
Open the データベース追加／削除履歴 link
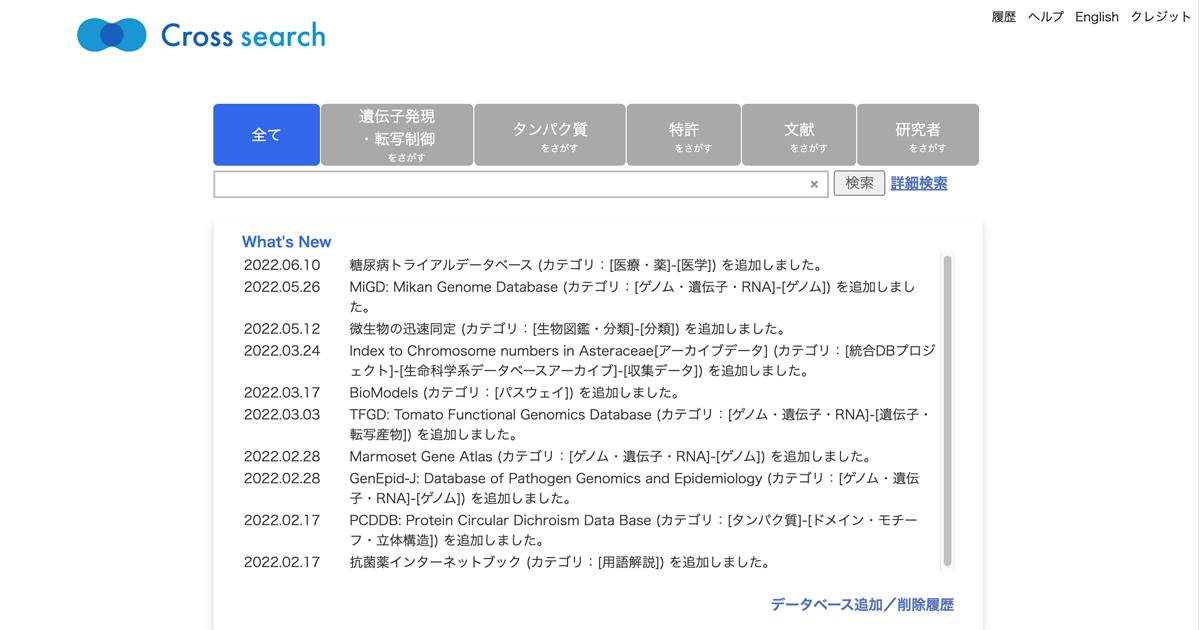coord(862,605)
